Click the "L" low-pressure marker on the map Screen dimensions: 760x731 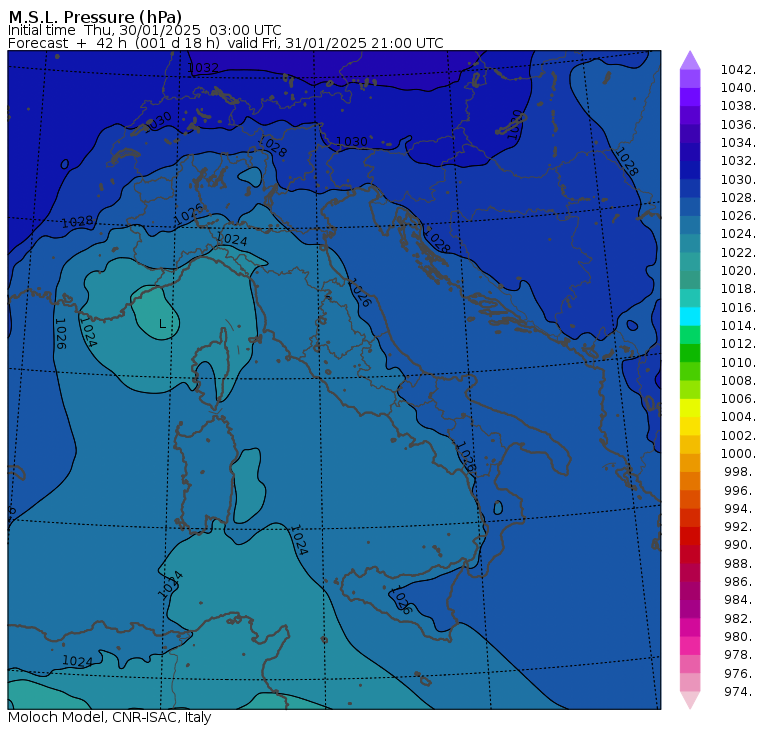pos(162,323)
